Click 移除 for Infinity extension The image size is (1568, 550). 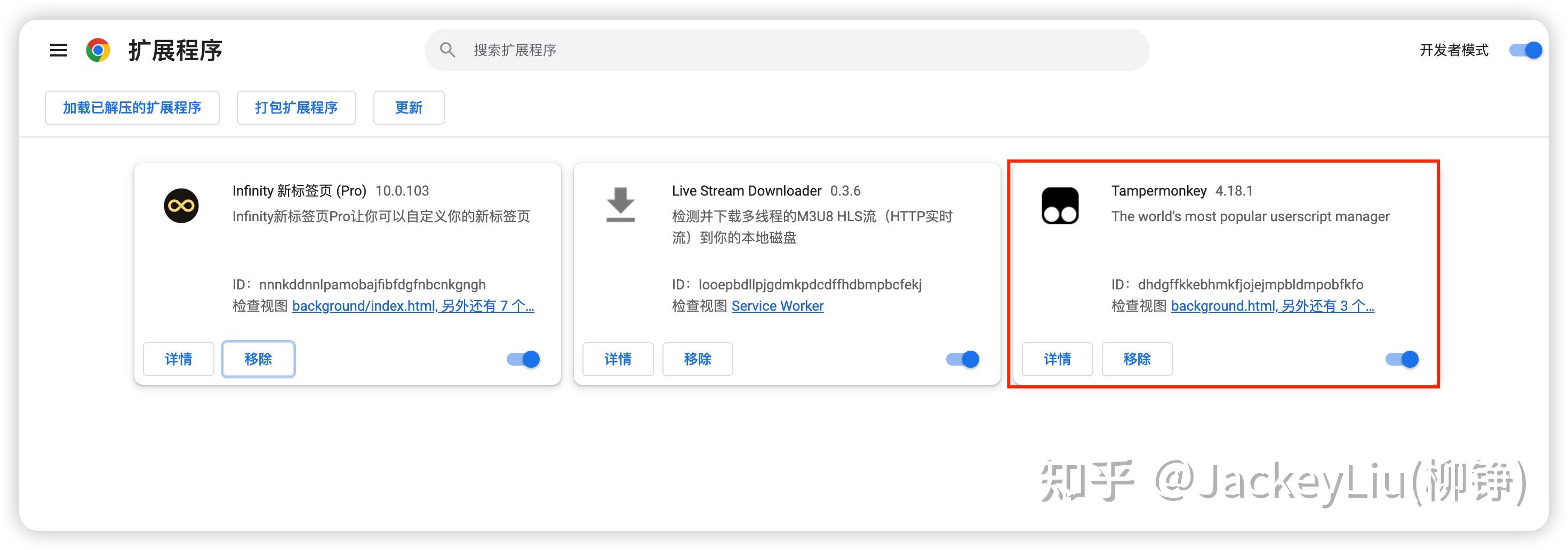click(x=258, y=359)
